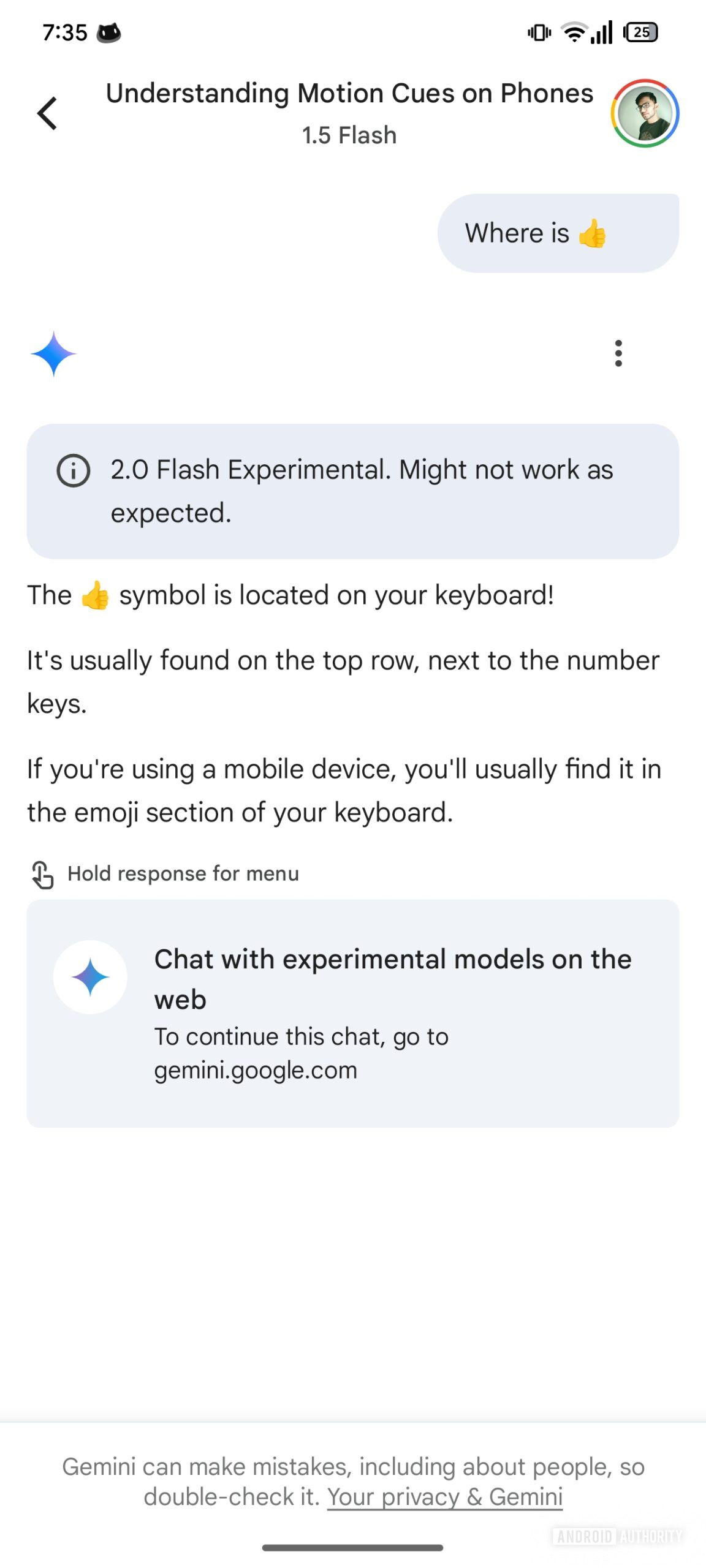Tap the cat notification icon in status bar
Viewport: 706px width, 1568px height.
pyautogui.click(x=109, y=32)
